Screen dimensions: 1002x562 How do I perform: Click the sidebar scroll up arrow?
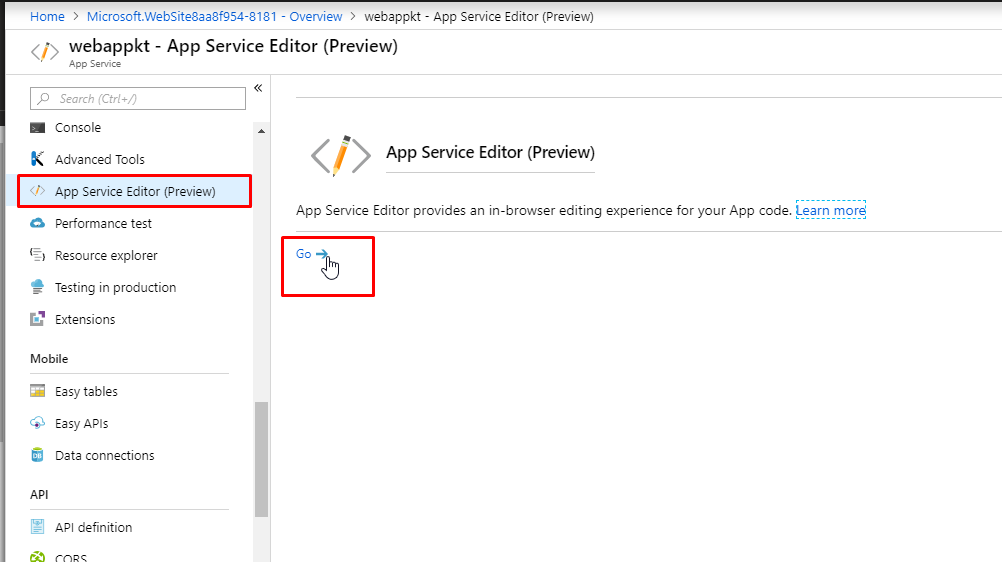point(261,131)
